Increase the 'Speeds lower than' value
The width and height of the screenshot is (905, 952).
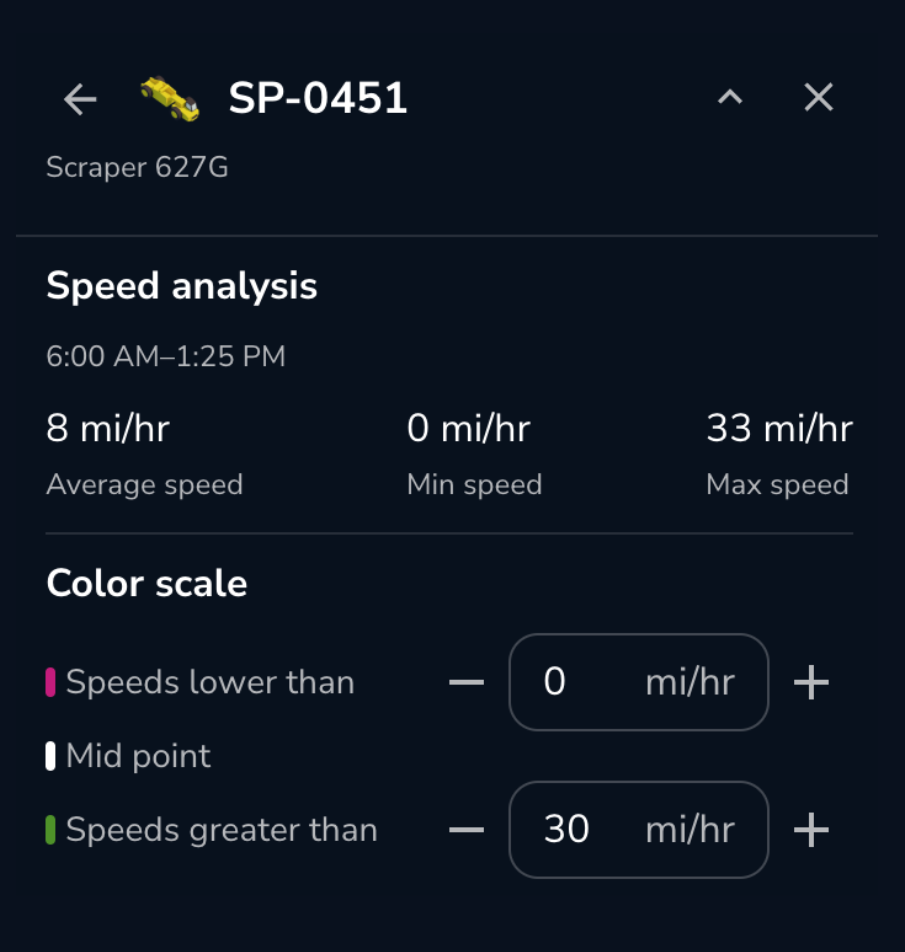click(811, 683)
